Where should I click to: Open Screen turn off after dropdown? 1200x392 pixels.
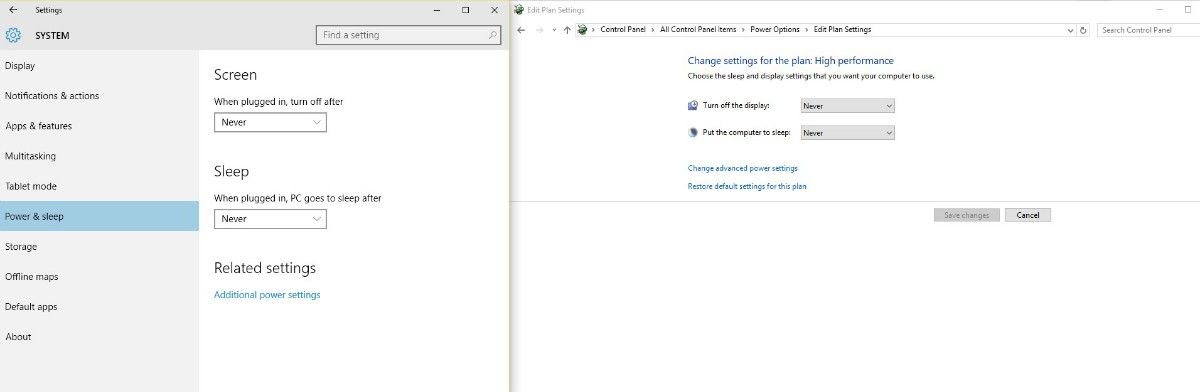pyautogui.click(x=270, y=122)
